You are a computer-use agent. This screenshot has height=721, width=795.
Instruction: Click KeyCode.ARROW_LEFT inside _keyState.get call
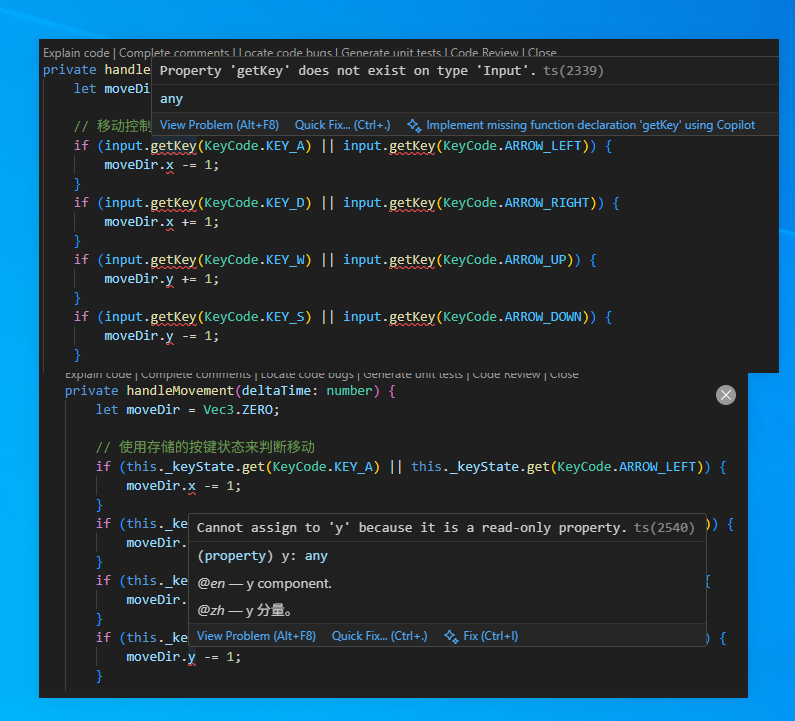pos(626,467)
